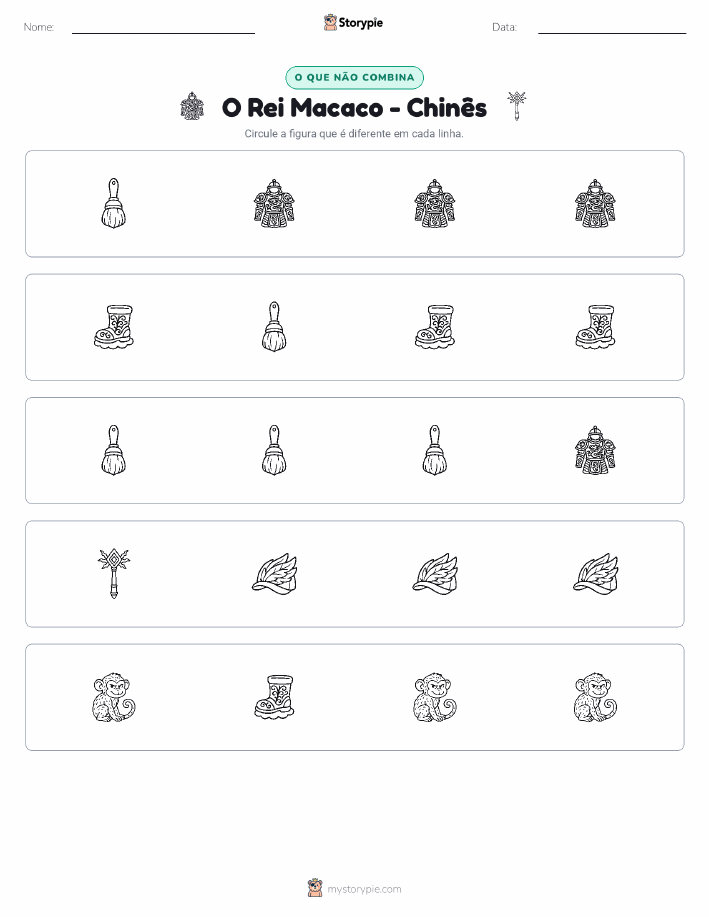Click the Storypie logo at the top

tap(353, 23)
